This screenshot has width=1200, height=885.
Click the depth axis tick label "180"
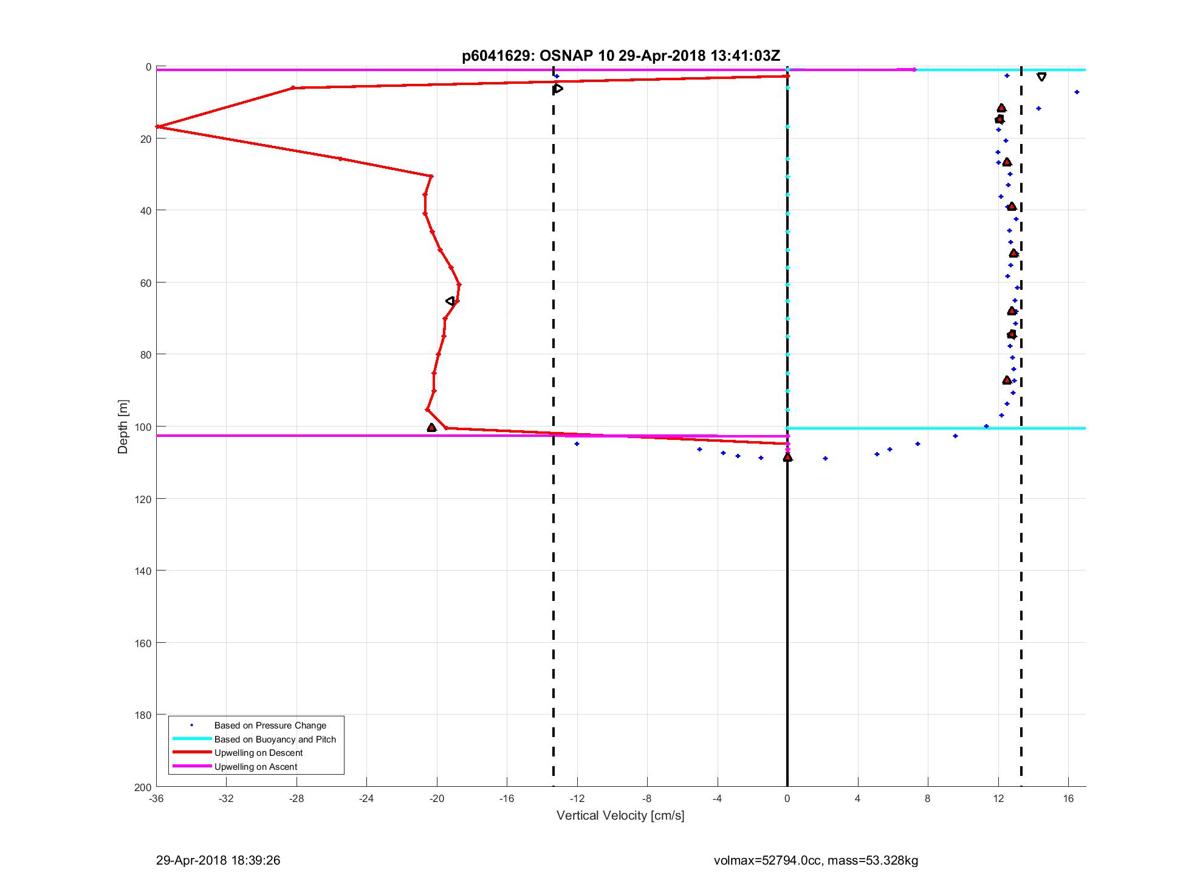click(141, 715)
